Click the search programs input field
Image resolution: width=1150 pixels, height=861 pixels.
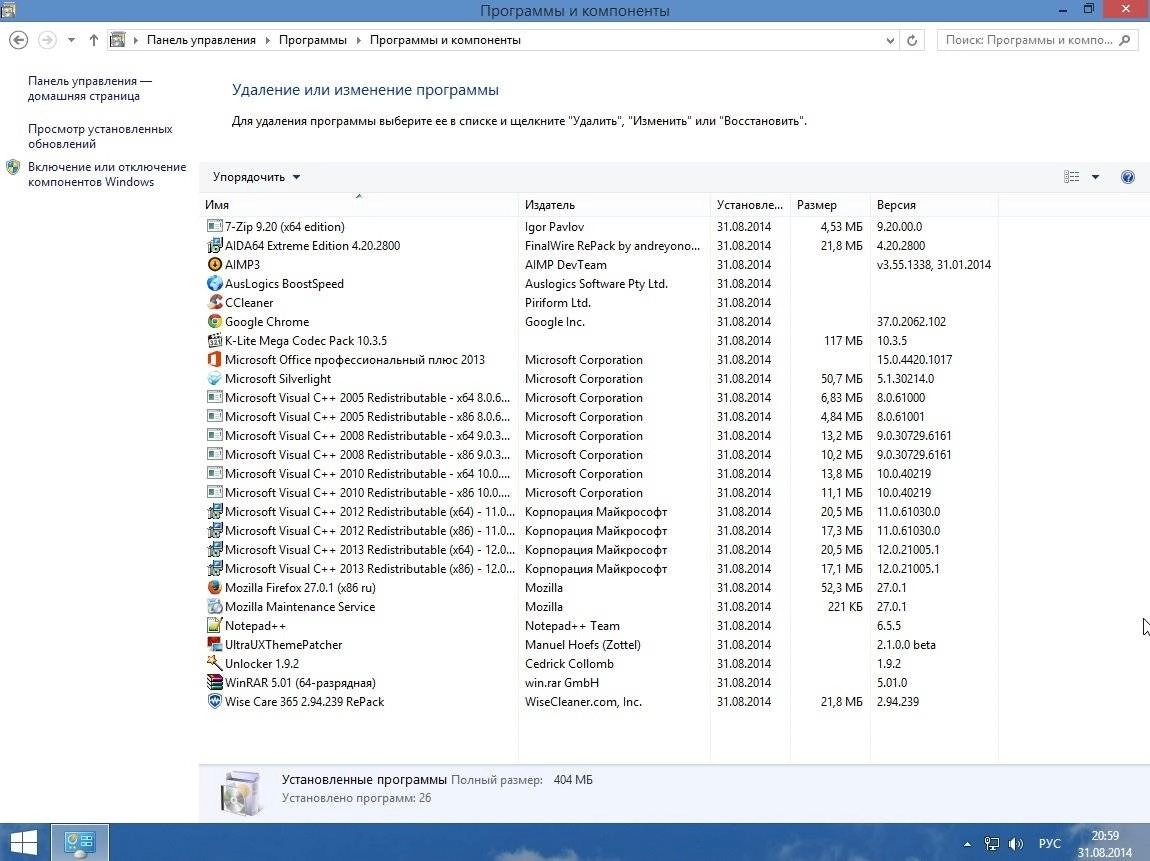pyautogui.click(x=1029, y=40)
